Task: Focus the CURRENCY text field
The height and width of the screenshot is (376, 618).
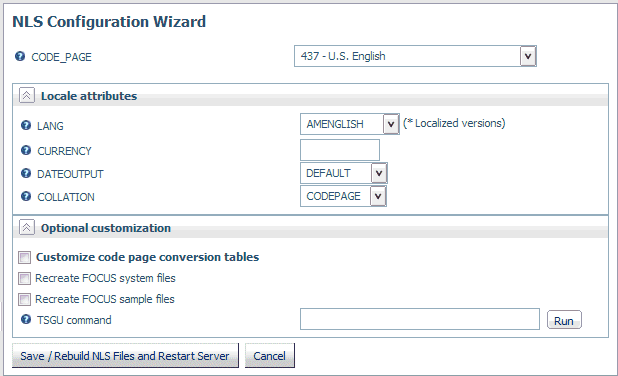Action: pyautogui.click(x=340, y=150)
